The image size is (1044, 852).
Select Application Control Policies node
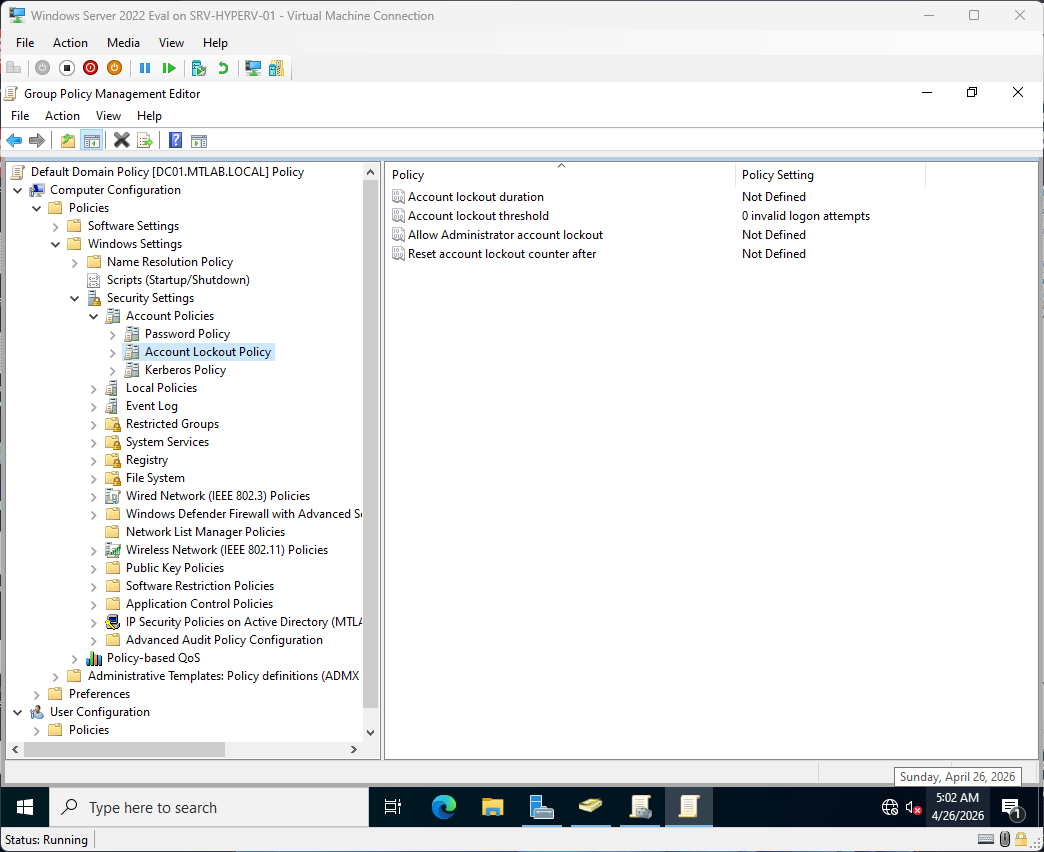199,604
